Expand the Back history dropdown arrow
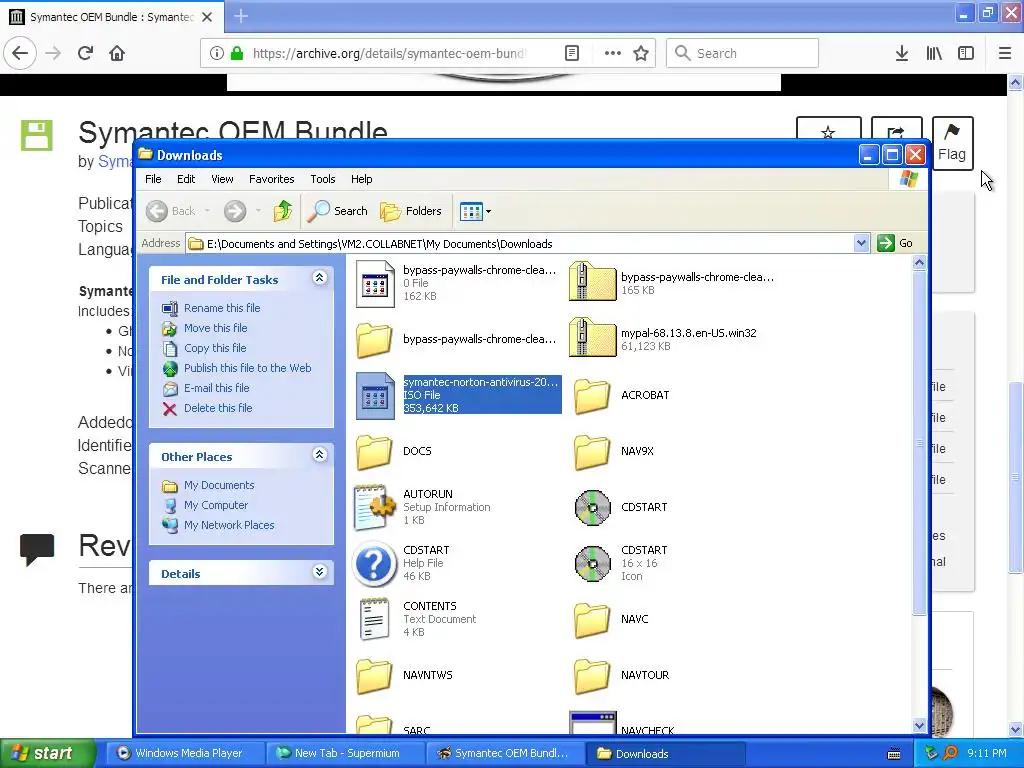This screenshot has height=768, width=1024. pos(207,211)
